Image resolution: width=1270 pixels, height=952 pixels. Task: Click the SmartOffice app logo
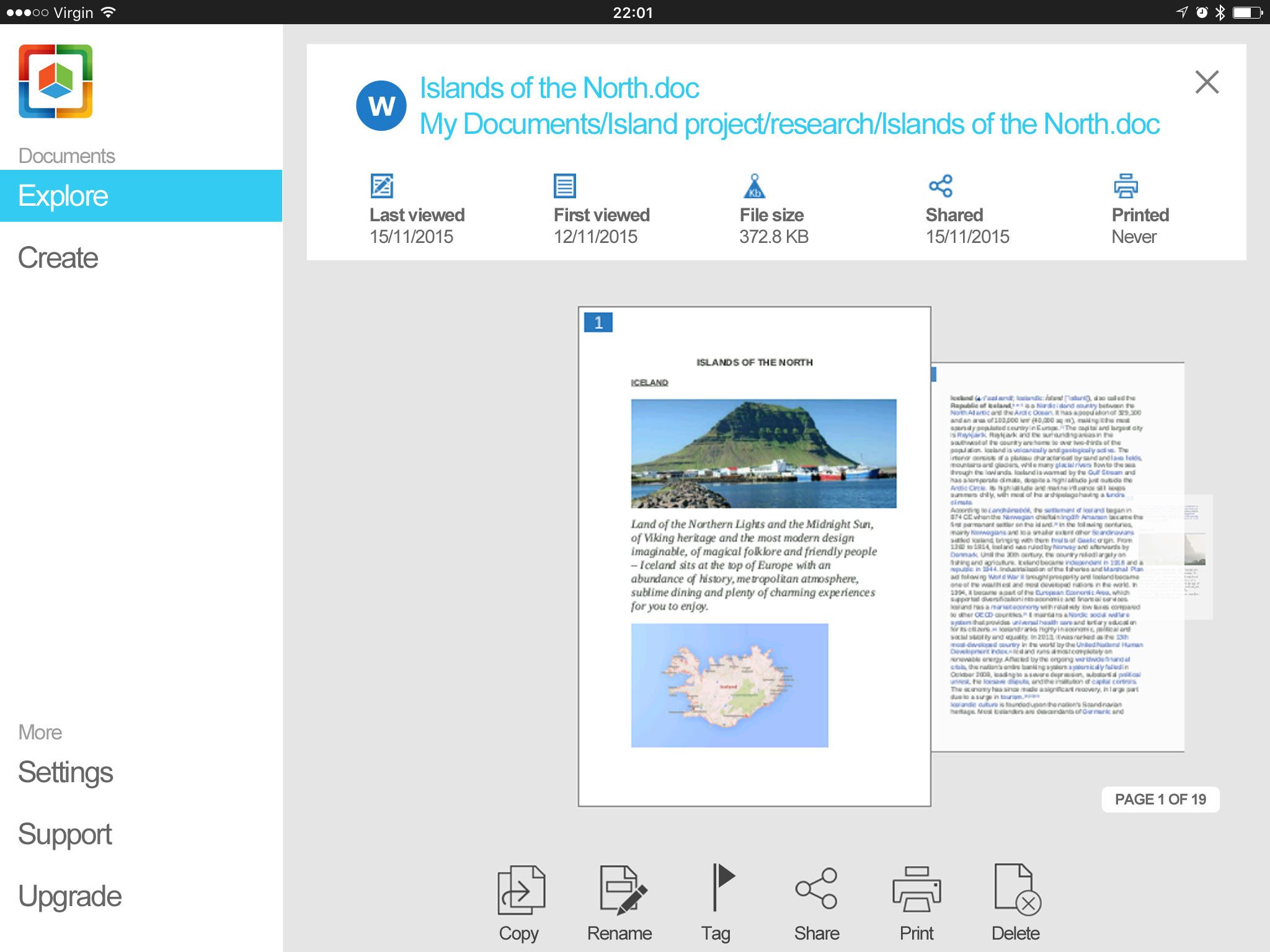56,81
